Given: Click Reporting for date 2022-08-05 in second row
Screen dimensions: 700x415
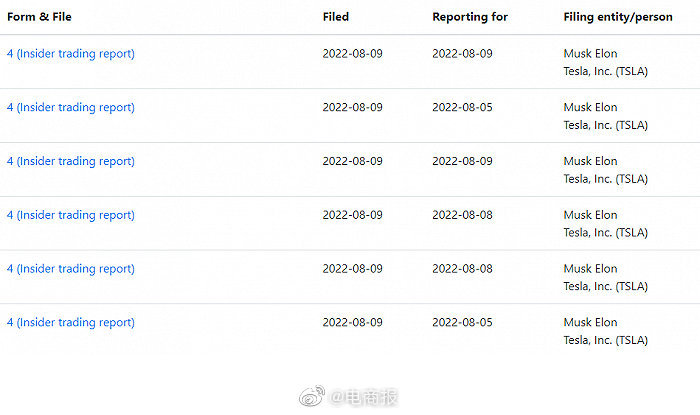Looking at the screenshot, I should 462,108.
